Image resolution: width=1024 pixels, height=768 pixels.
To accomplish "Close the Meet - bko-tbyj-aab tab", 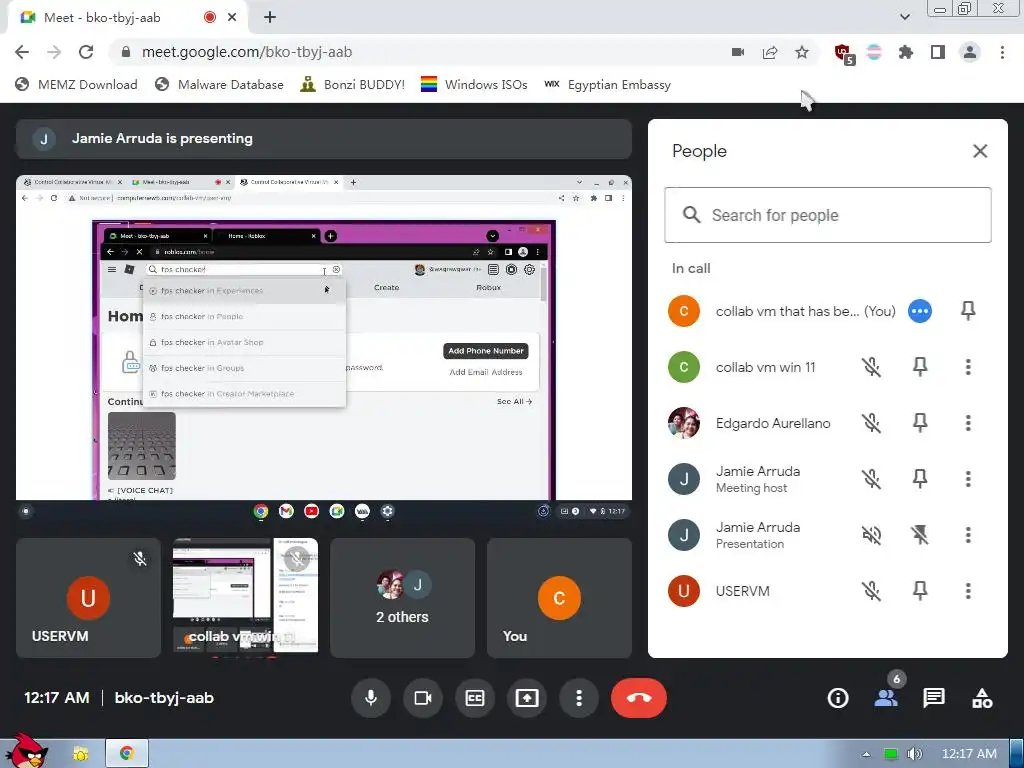I will pyautogui.click(x=232, y=18).
